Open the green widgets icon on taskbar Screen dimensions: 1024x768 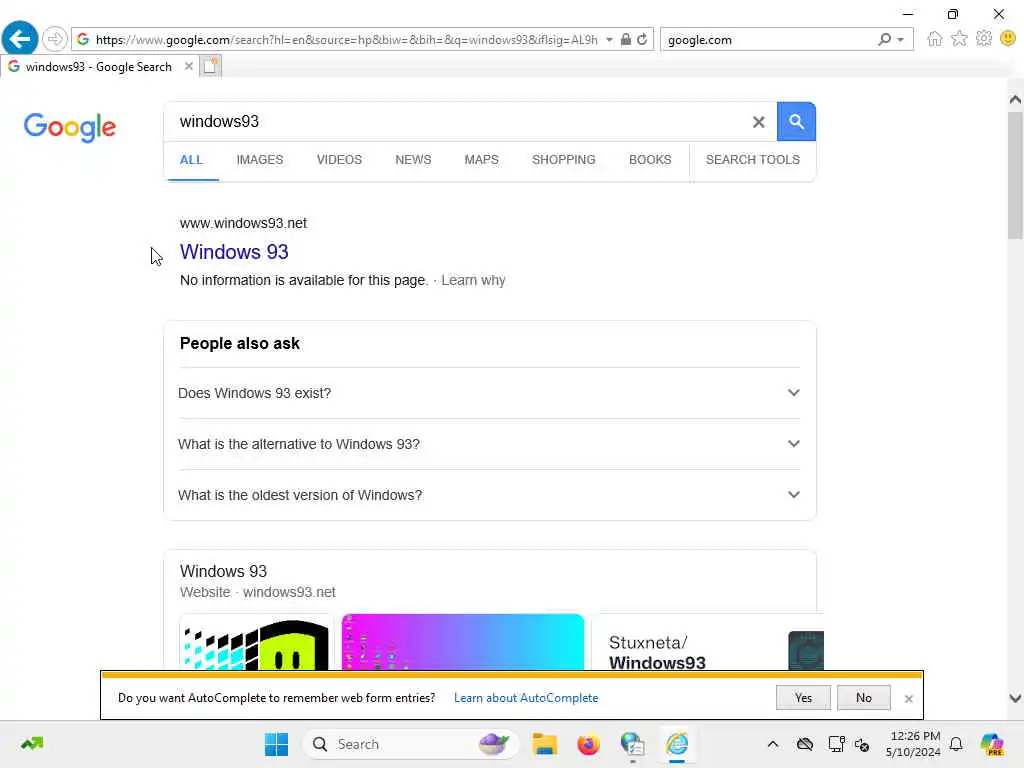pyautogui.click(x=32, y=743)
